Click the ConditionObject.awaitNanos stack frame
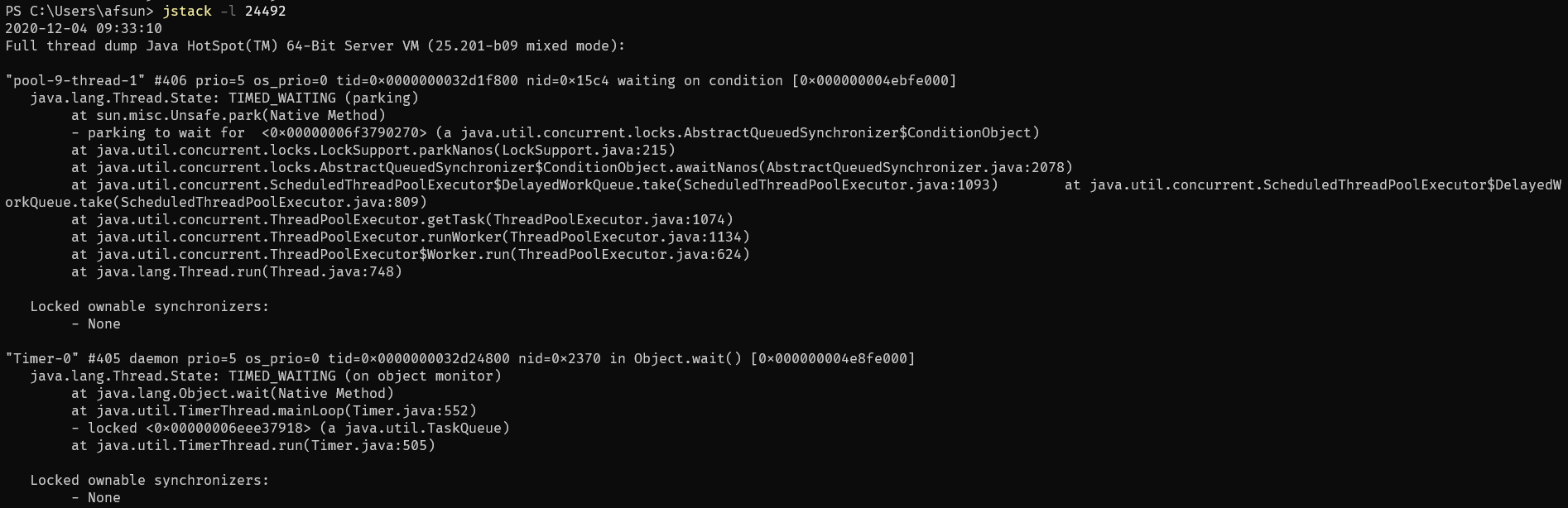This screenshot has height=508, width=1568. tap(572, 167)
